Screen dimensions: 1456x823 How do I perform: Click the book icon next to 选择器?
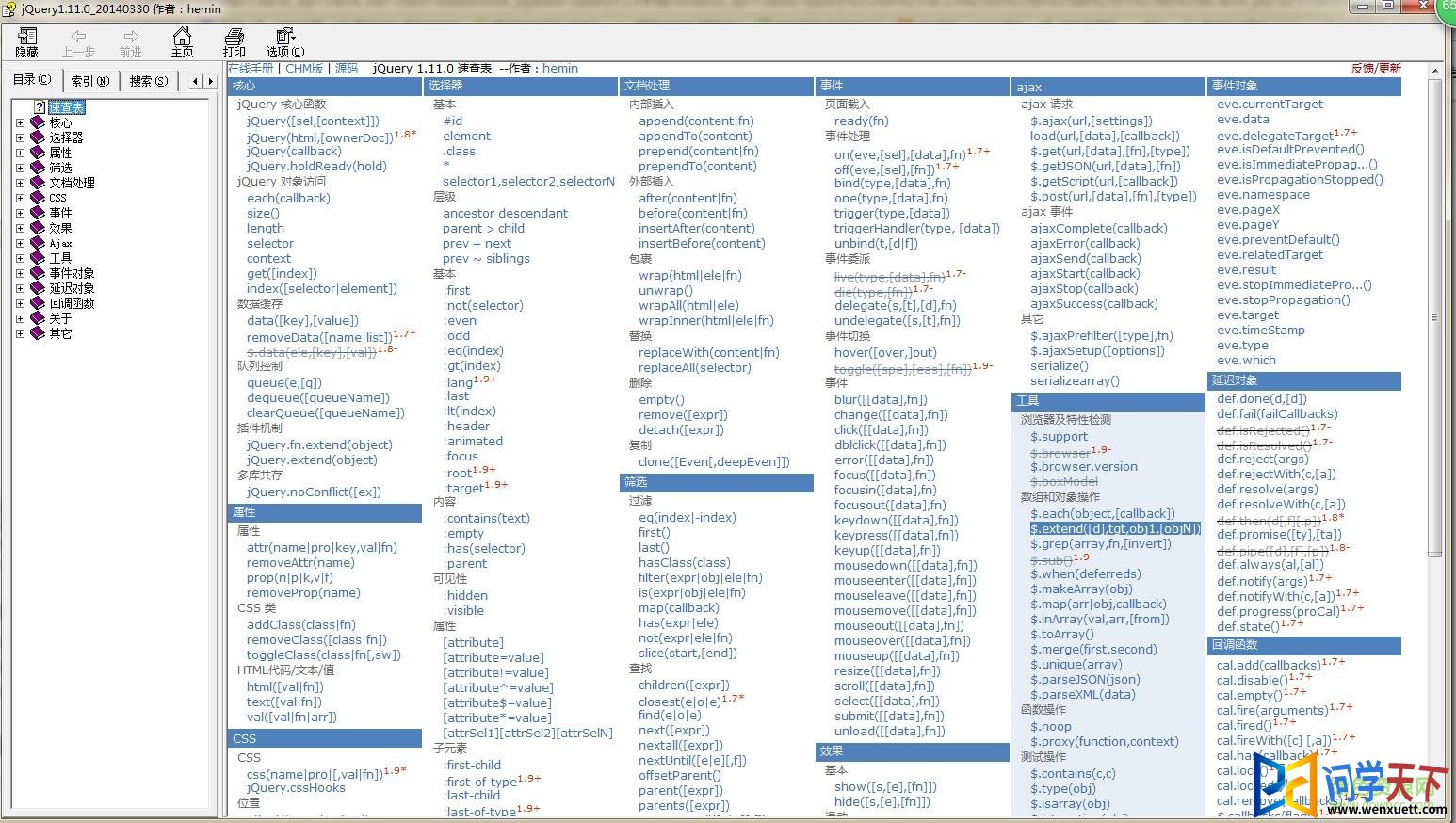pyautogui.click(x=38, y=137)
